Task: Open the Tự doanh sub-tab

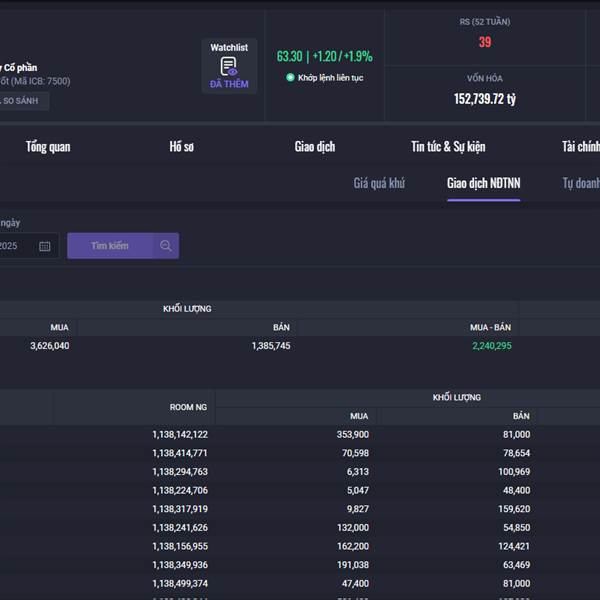Action: pos(580,183)
